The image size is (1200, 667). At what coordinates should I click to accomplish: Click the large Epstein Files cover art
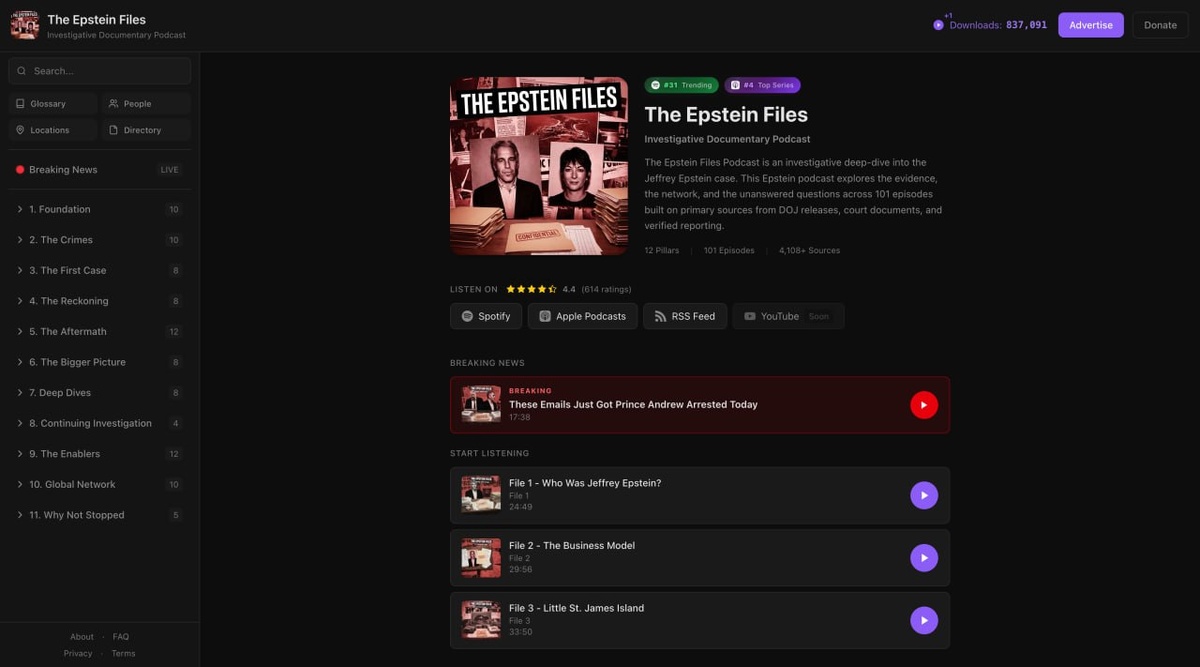(x=539, y=166)
